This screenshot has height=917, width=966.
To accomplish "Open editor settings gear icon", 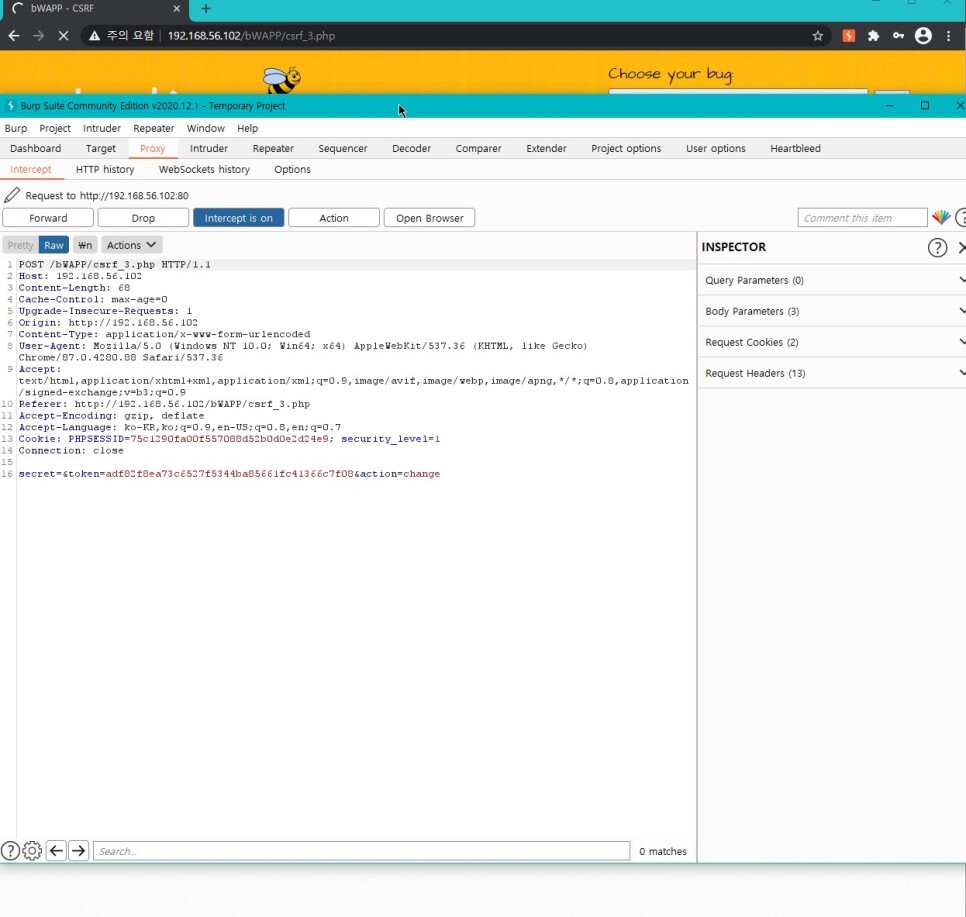I will (x=32, y=850).
